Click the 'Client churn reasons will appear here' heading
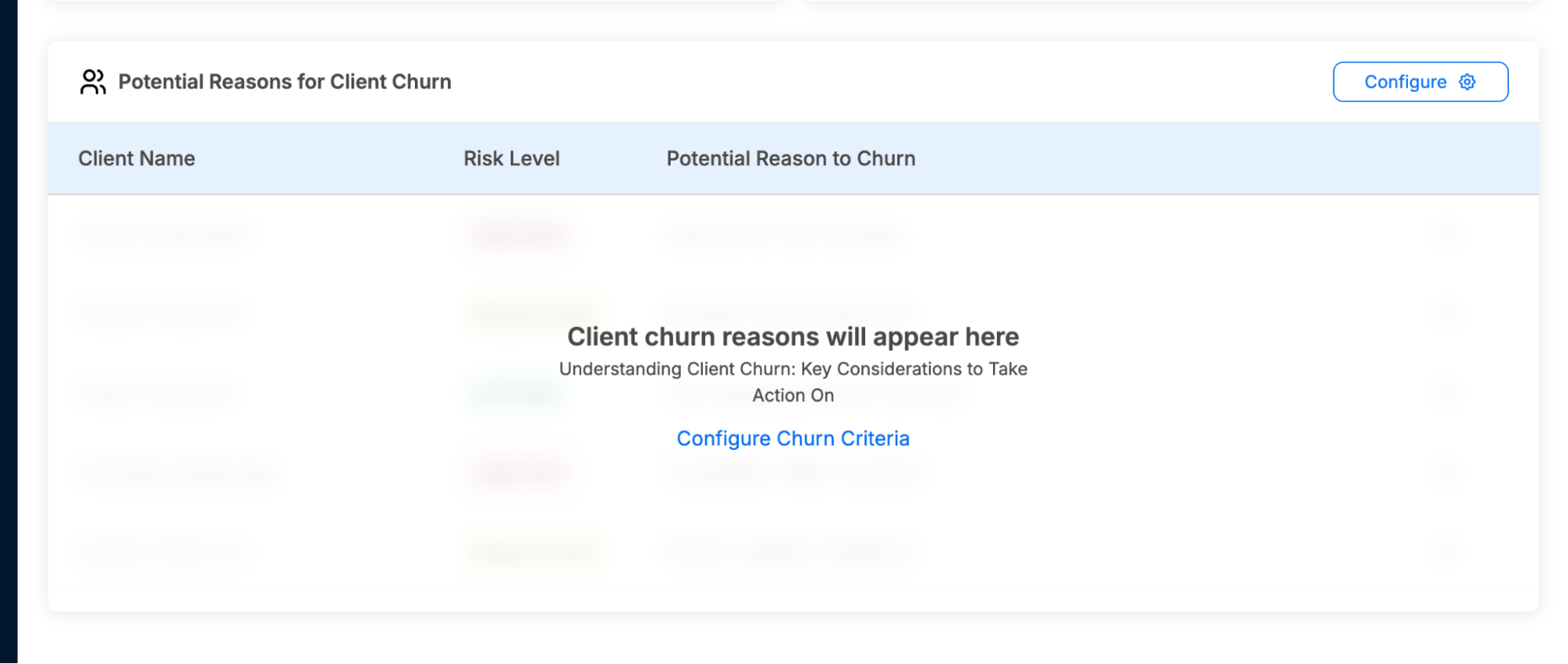Screen dimensions: 1568x664 [792, 336]
